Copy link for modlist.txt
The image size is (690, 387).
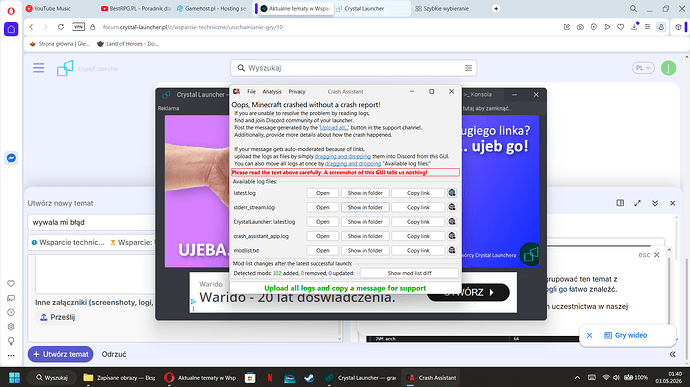418,251
